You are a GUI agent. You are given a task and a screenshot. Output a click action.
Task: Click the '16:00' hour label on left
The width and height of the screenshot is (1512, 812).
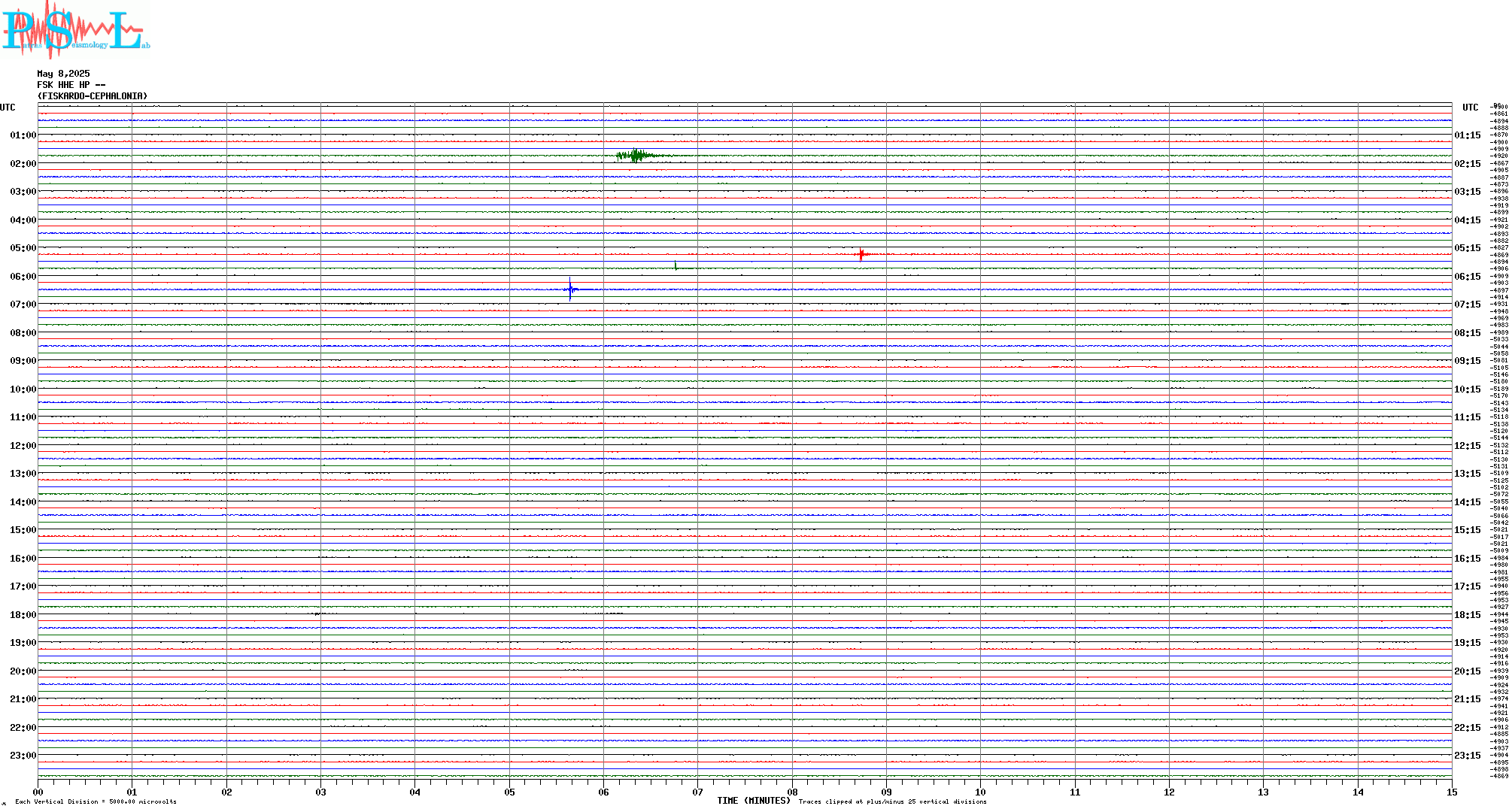click(23, 559)
